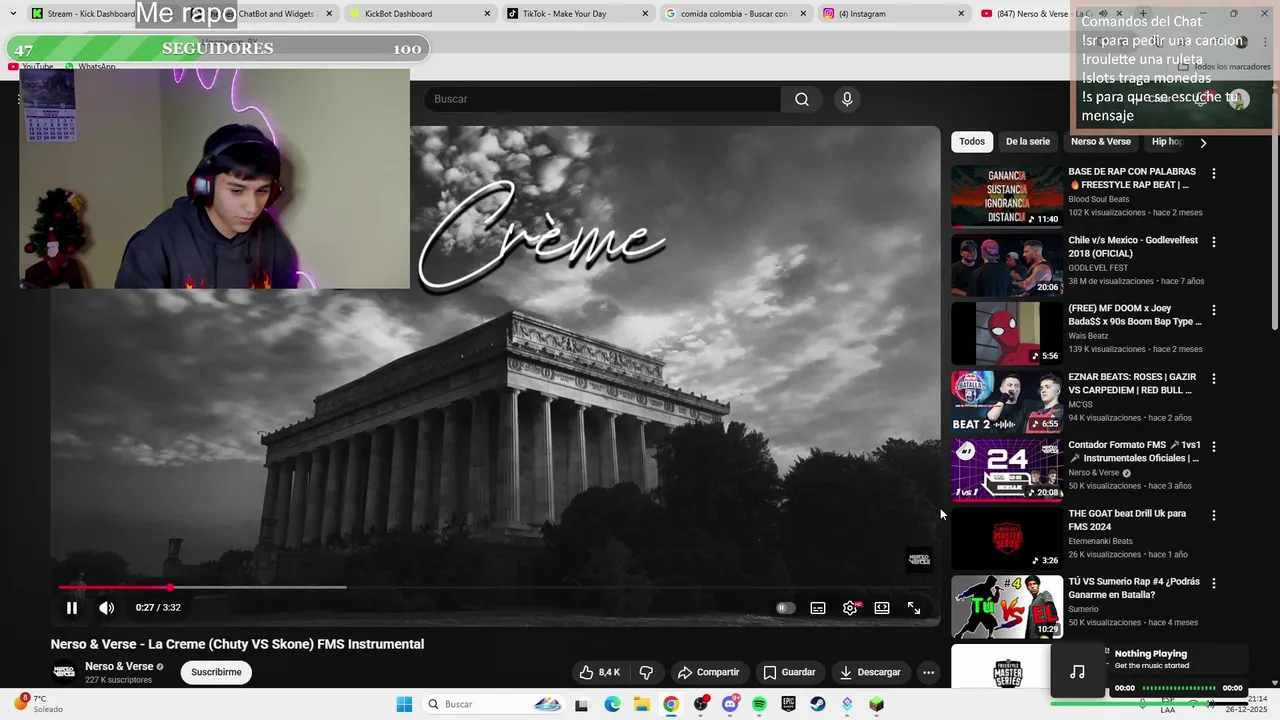Switch to theater mode

tap(882, 607)
